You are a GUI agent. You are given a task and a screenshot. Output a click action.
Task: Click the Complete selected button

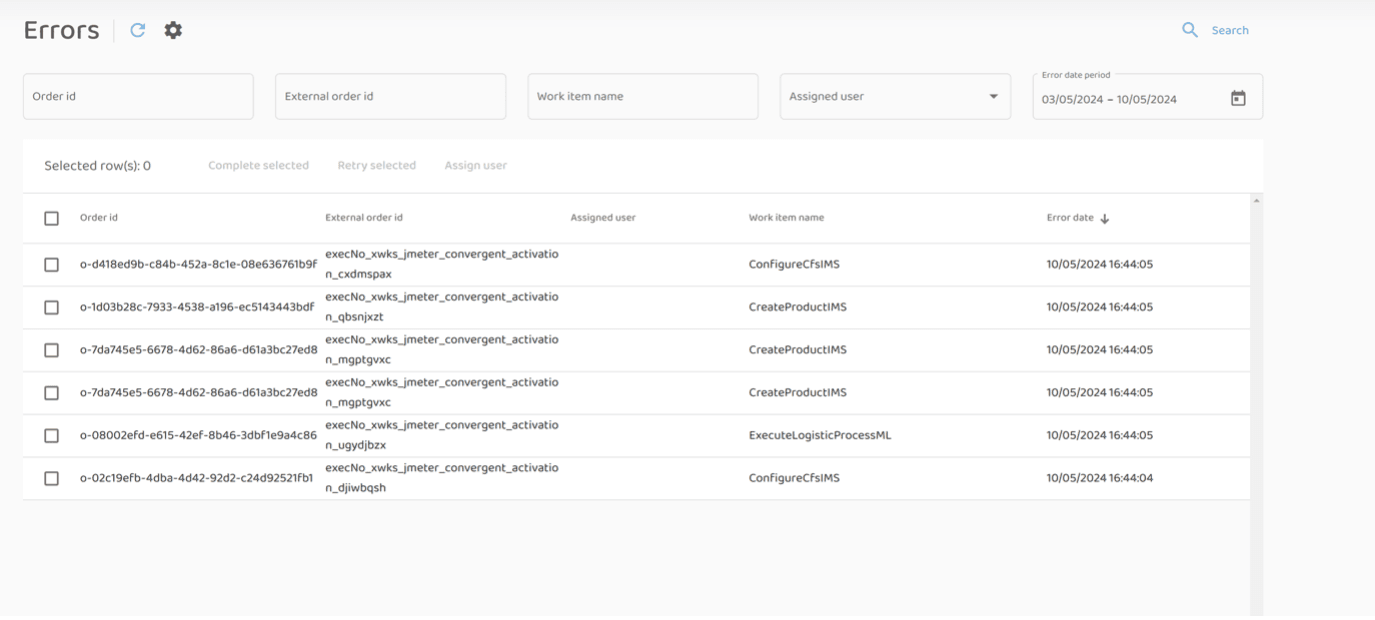click(x=258, y=166)
